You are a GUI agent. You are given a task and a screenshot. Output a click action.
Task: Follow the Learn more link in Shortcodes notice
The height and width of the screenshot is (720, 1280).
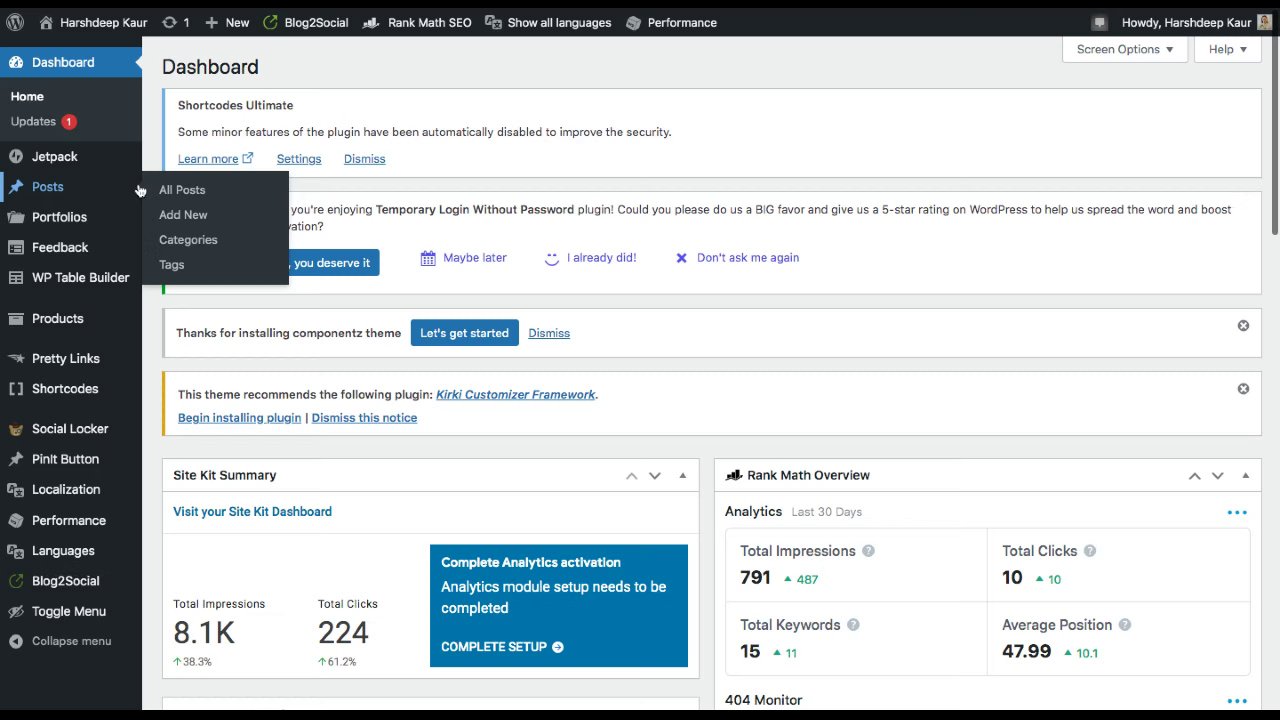coord(215,159)
